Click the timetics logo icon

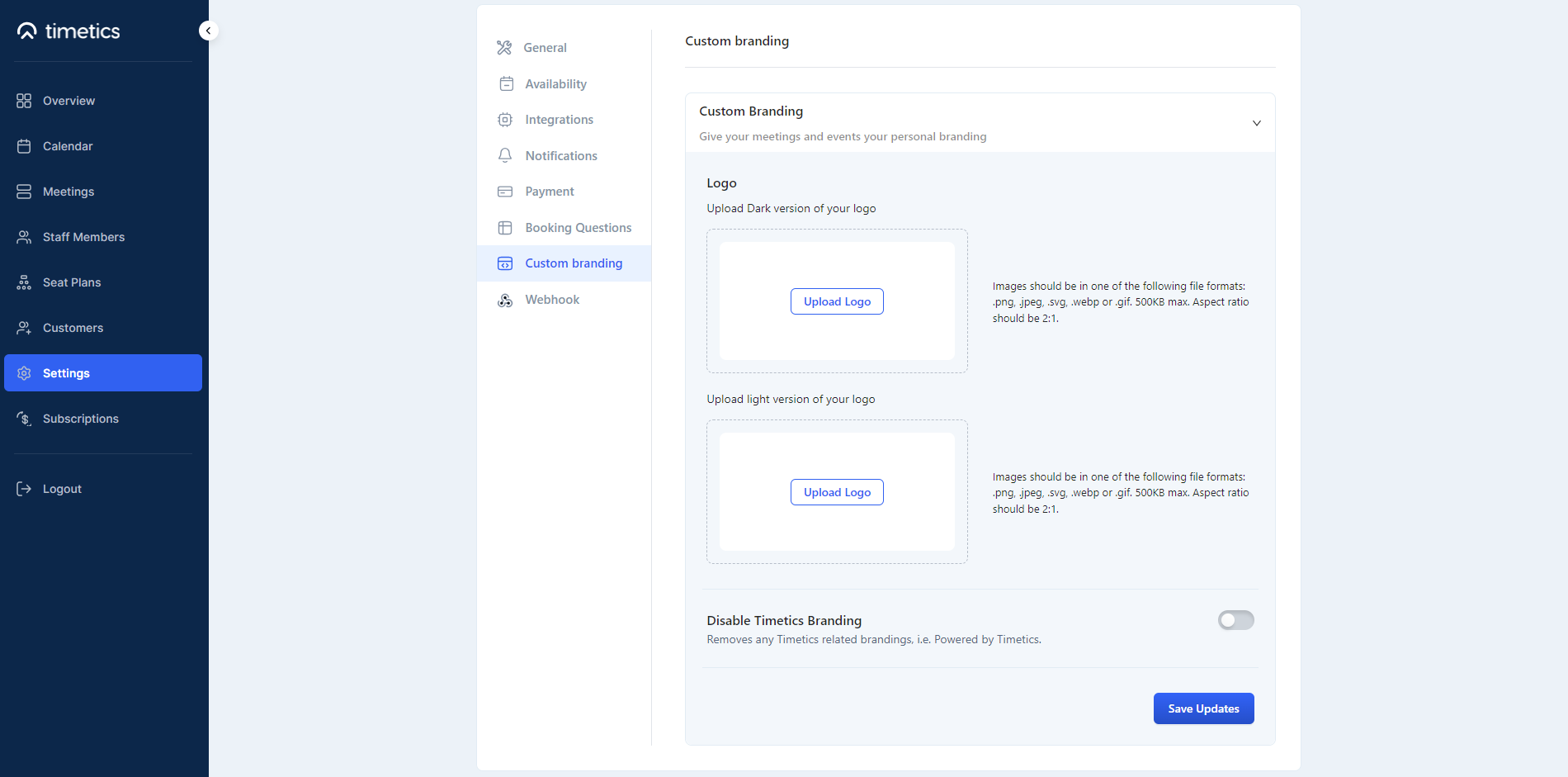[x=27, y=31]
